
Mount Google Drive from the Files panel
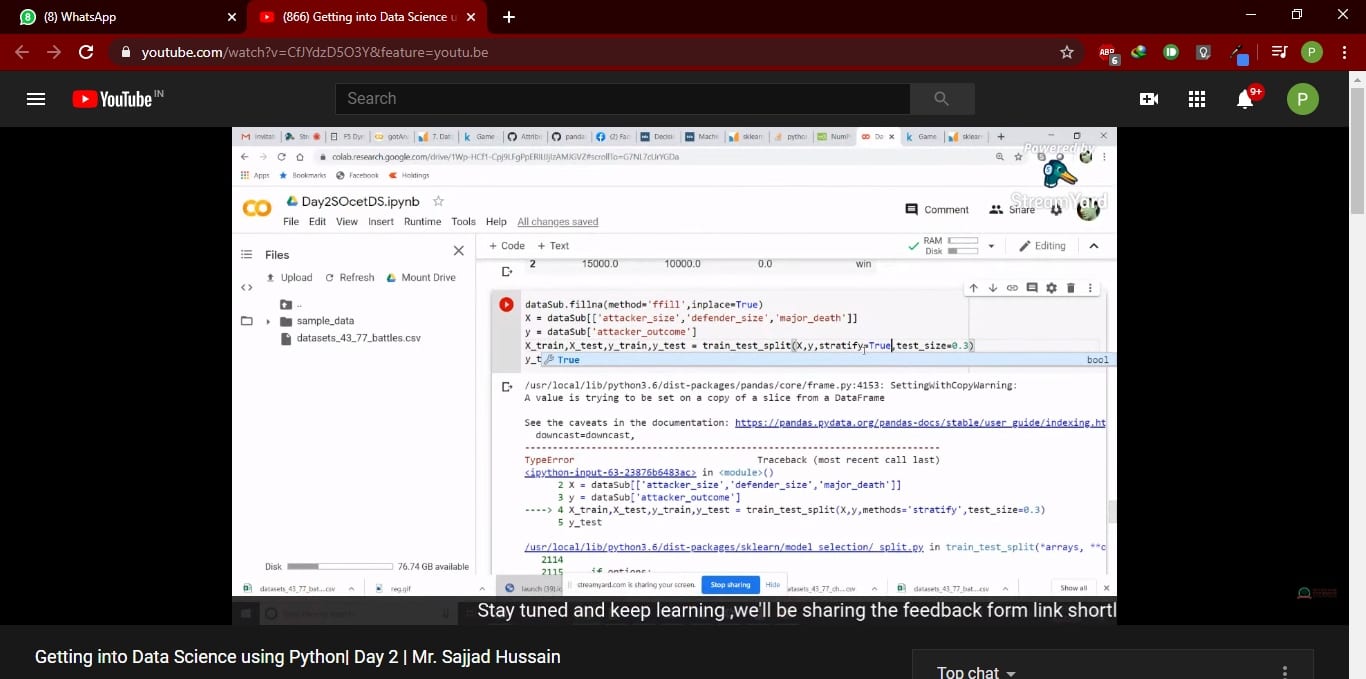pos(423,277)
